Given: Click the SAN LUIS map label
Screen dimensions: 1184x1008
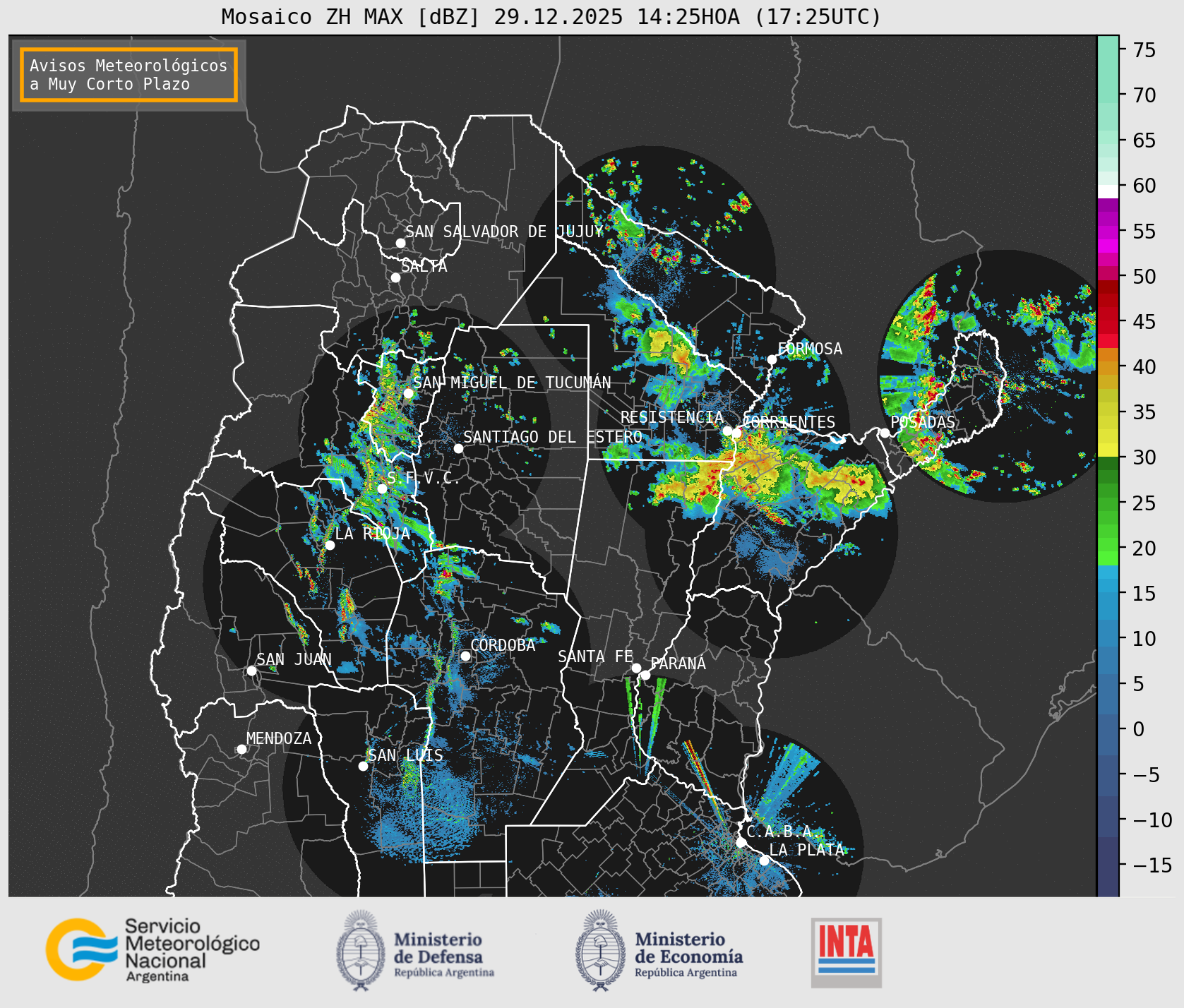Looking at the screenshot, I should 405,755.
